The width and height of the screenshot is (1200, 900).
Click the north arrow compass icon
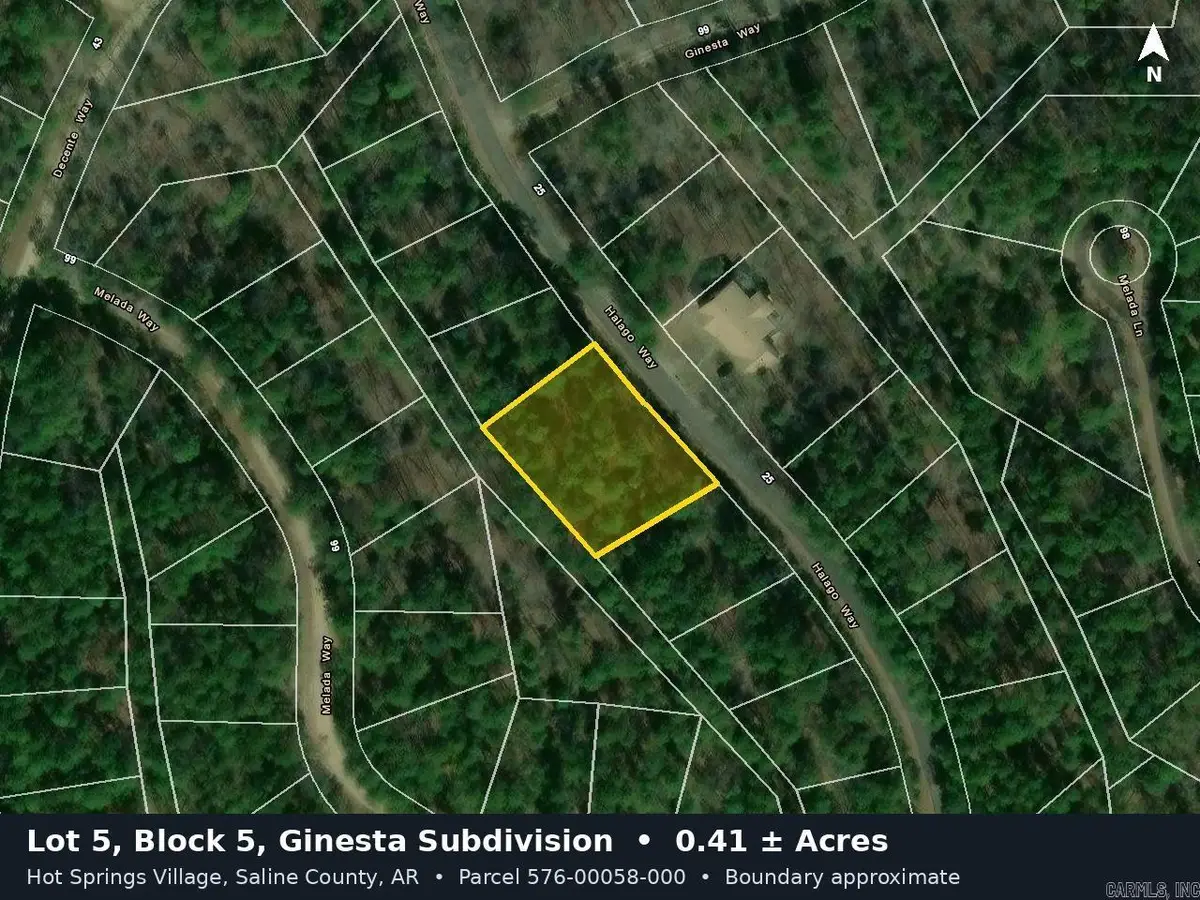[1153, 53]
